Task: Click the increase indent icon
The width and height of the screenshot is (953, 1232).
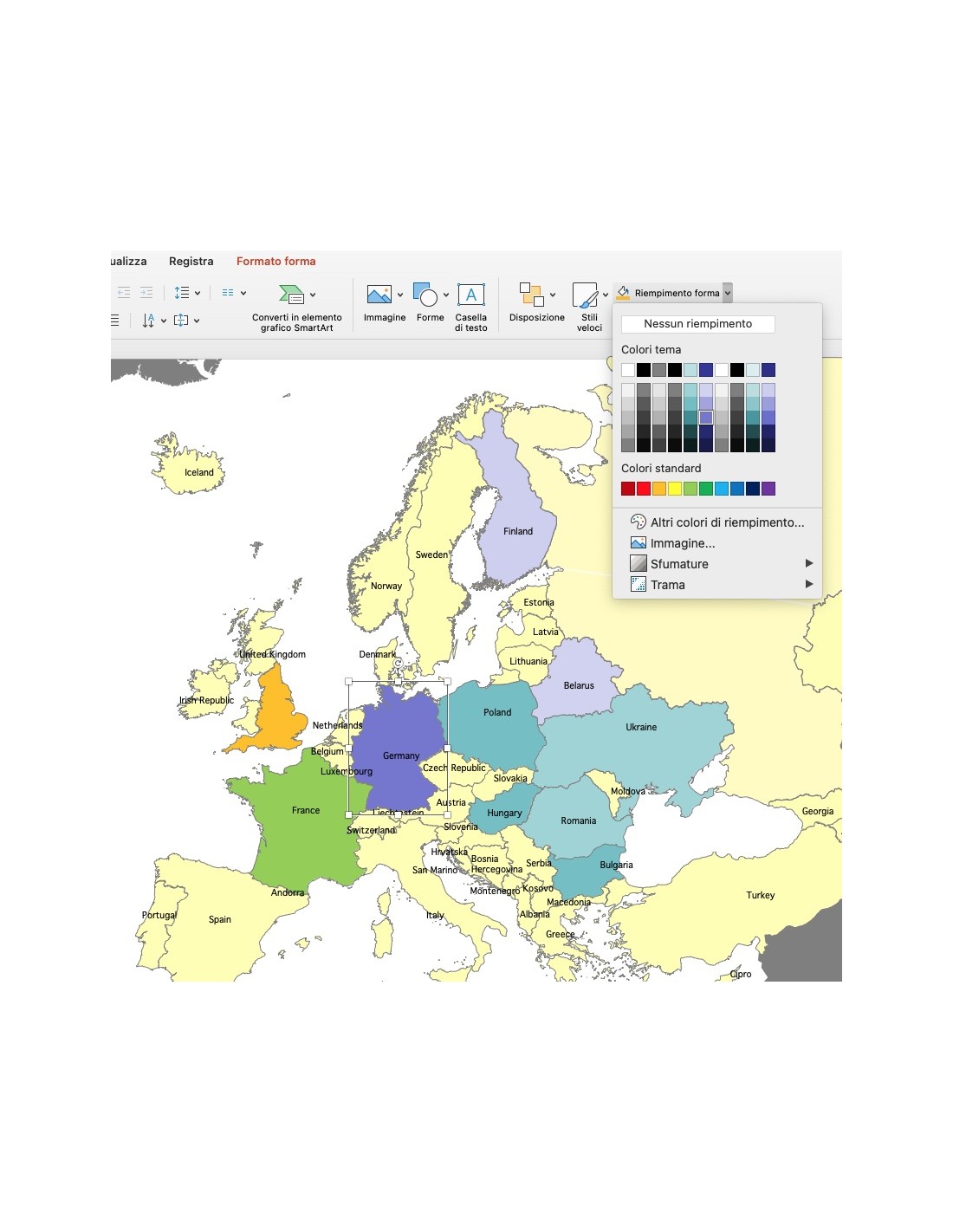Action: coord(146,293)
